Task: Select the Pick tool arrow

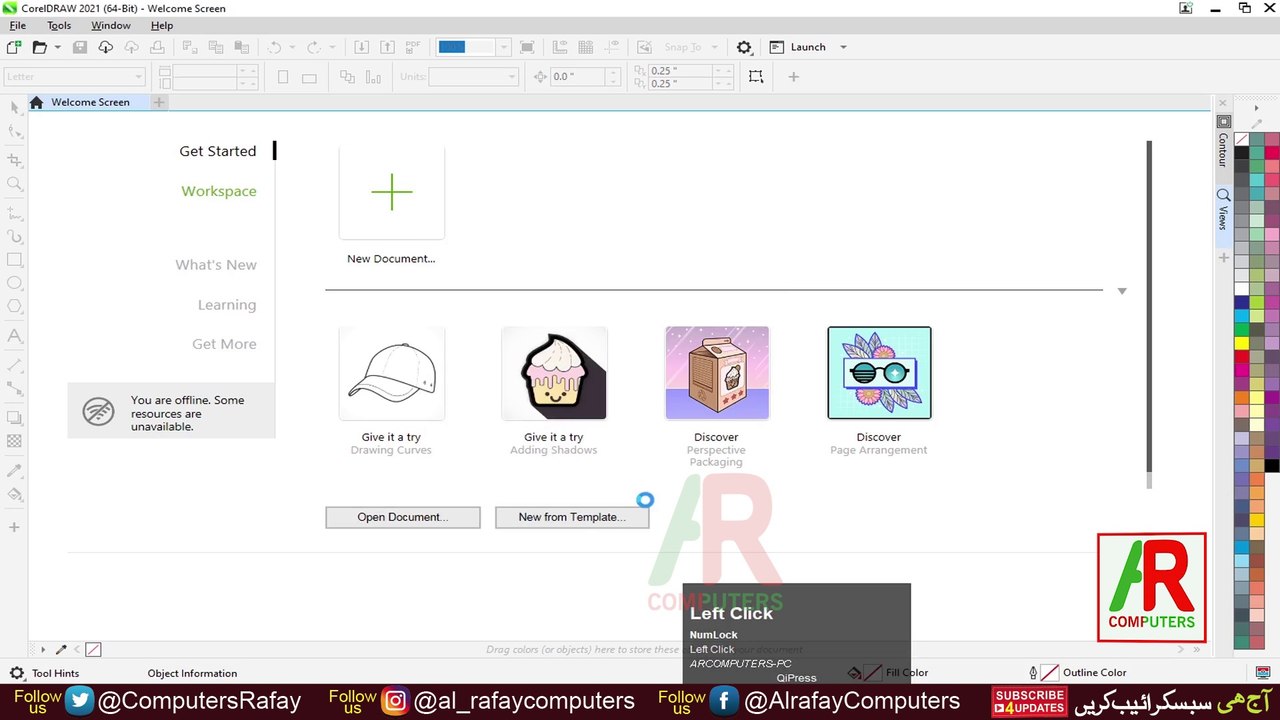Action: (x=14, y=107)
